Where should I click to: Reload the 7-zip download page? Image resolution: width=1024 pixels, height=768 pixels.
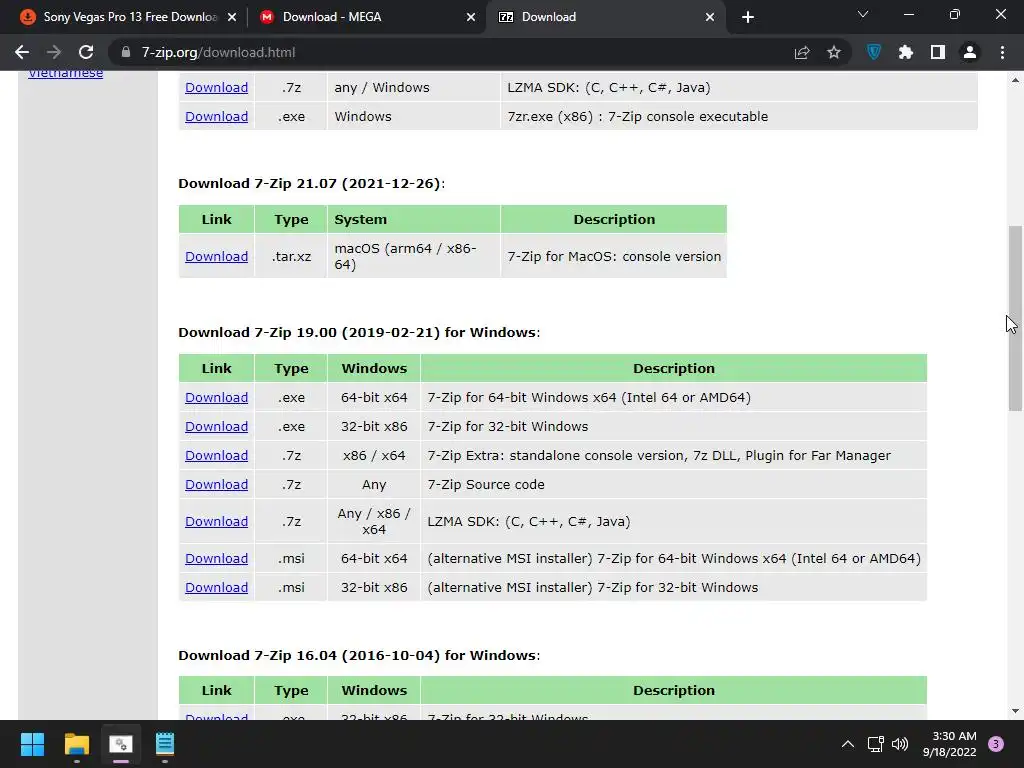86,52
